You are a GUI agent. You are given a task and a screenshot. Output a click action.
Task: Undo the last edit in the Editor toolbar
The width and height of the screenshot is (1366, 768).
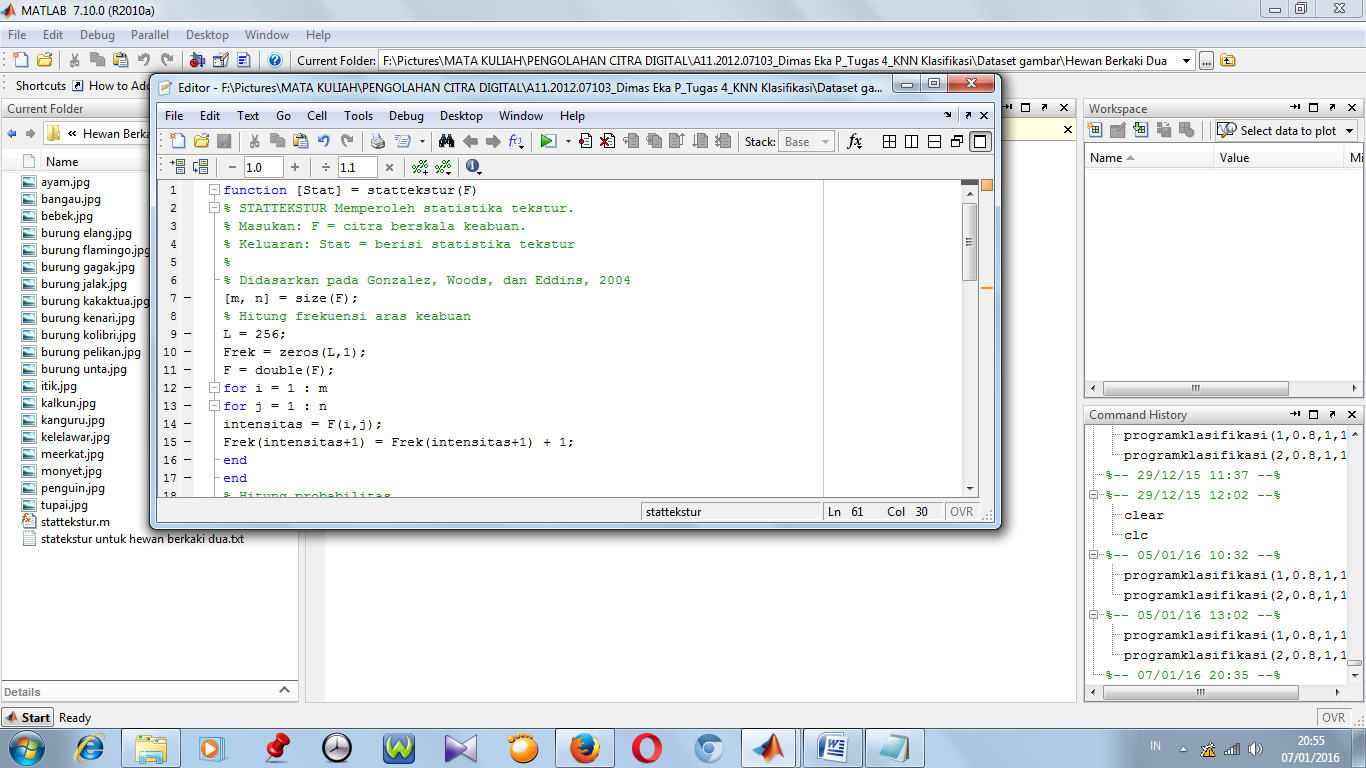[x=322, y=141]
